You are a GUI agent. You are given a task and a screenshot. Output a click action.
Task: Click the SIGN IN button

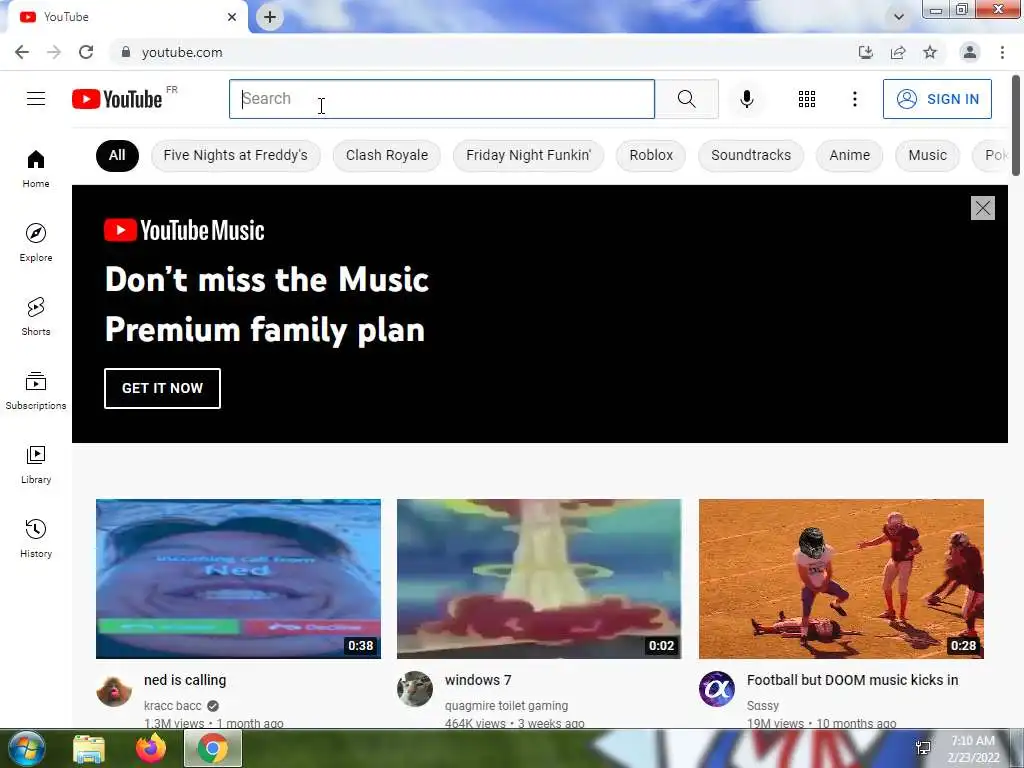point(937,99)
